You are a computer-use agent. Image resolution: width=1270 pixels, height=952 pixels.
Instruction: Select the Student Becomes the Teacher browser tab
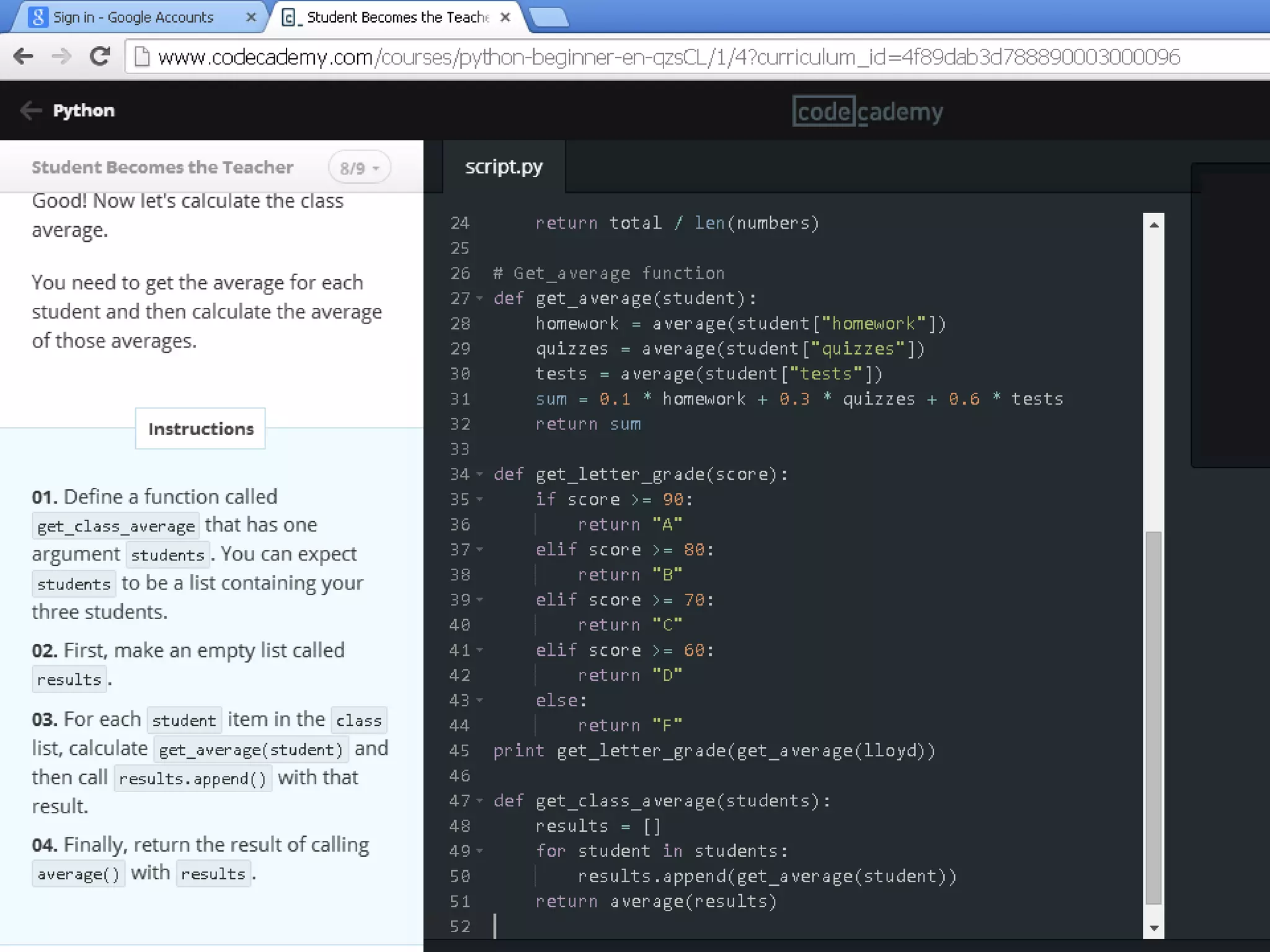[x=397, y=17]
